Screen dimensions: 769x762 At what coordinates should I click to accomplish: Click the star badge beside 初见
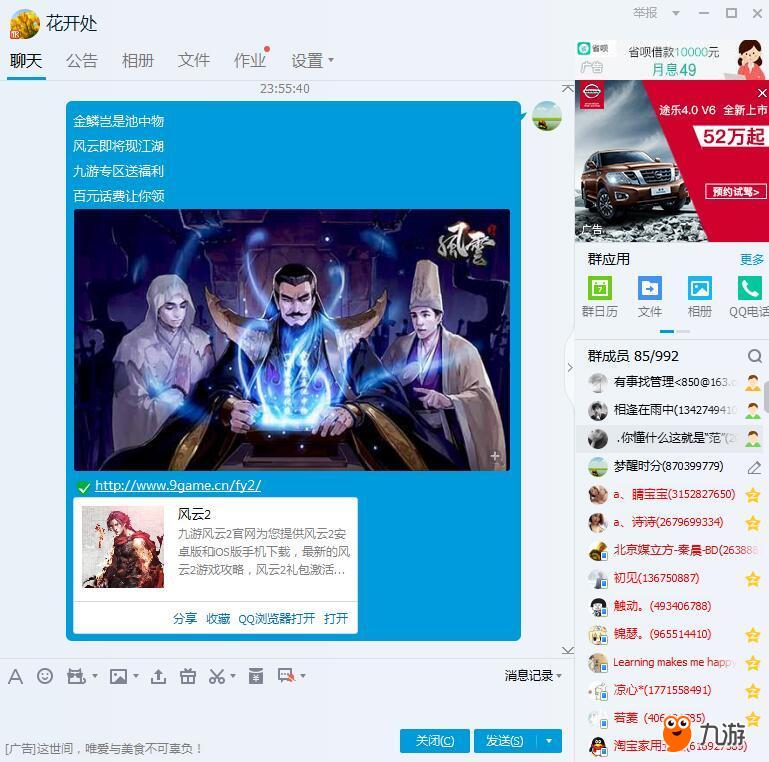coord(752,579)
